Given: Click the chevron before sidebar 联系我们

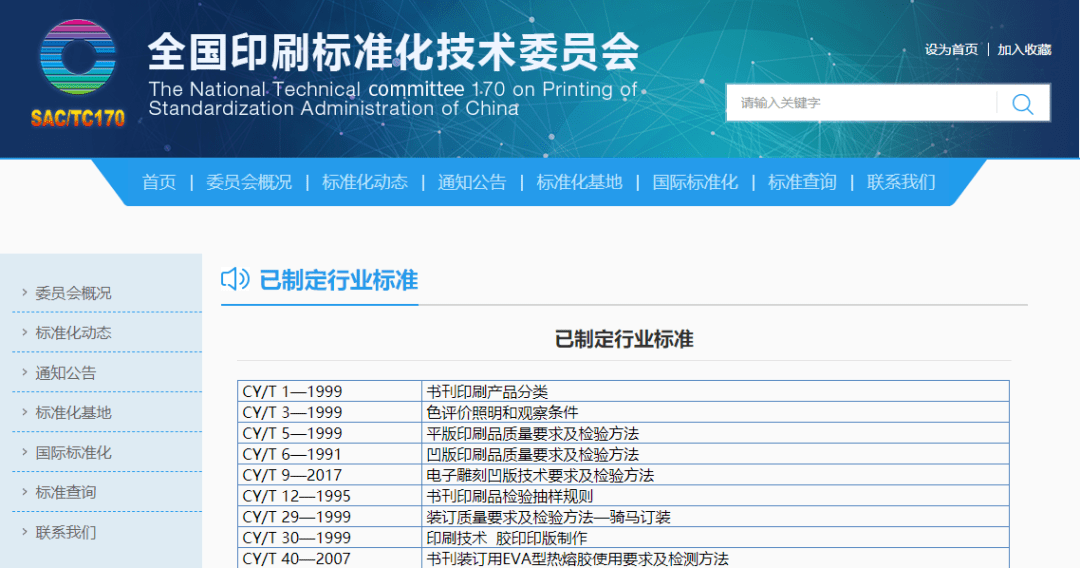Looking at the screenshot, I should click(x=24, y=532).
